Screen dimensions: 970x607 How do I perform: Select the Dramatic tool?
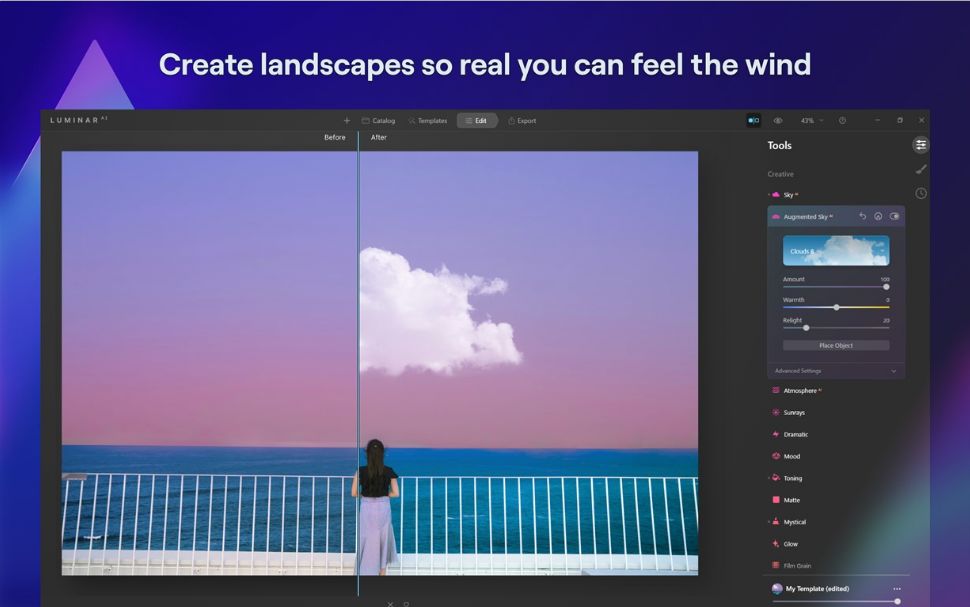[x=795, y=434]
